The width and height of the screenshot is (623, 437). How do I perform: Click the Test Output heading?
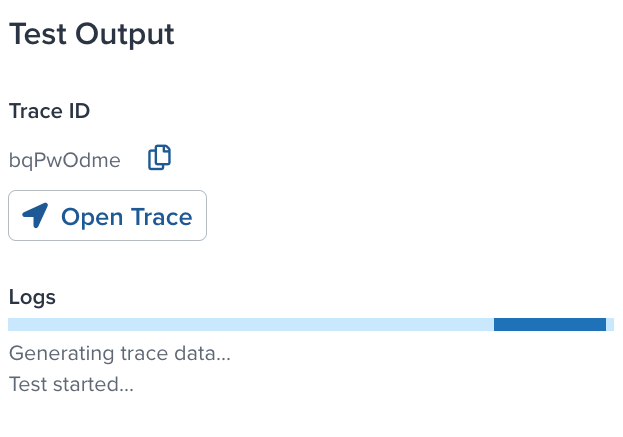tap(91, 34)
